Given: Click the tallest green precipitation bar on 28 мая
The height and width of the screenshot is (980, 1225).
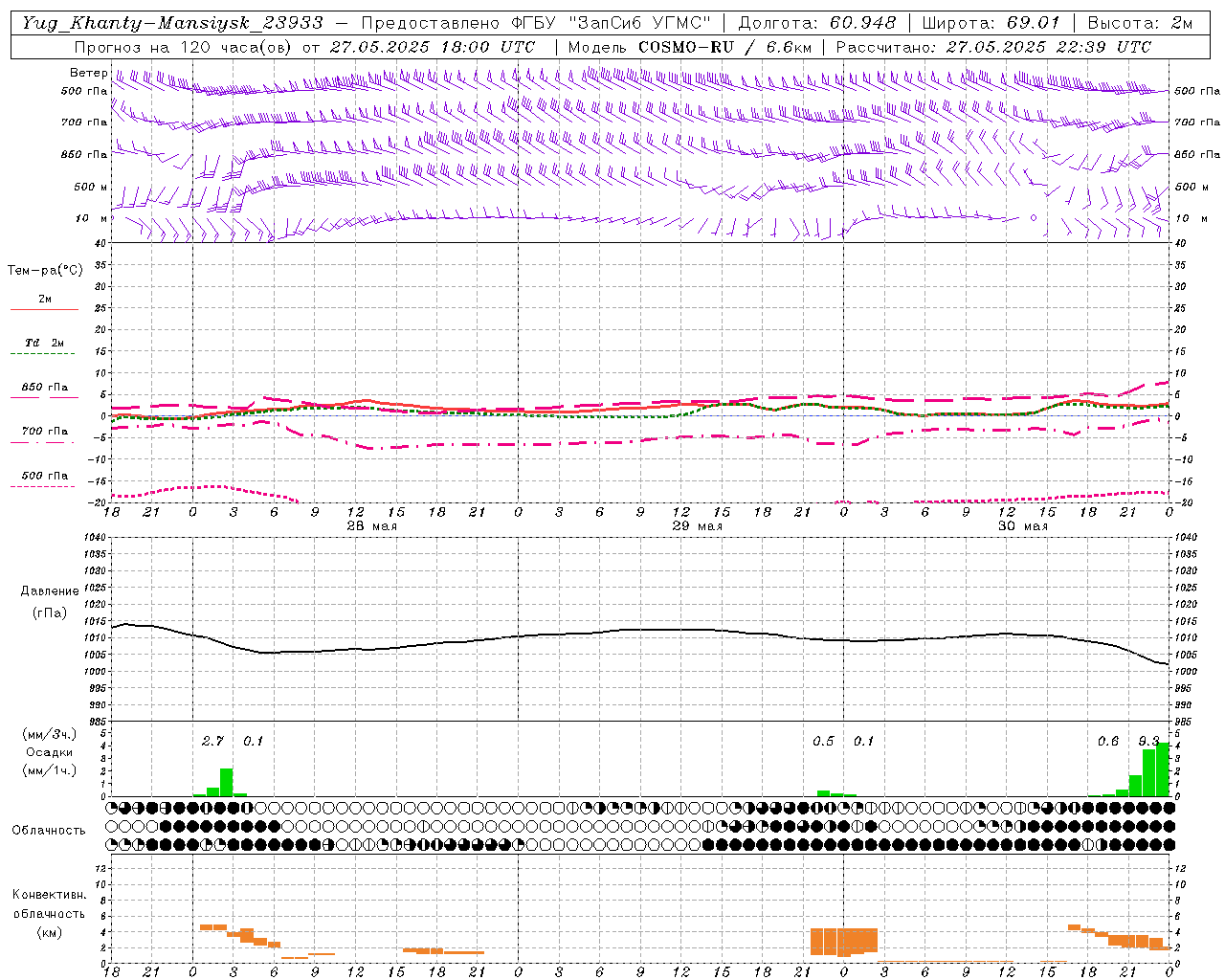Looking at the screenshot, I should point(227,782).
